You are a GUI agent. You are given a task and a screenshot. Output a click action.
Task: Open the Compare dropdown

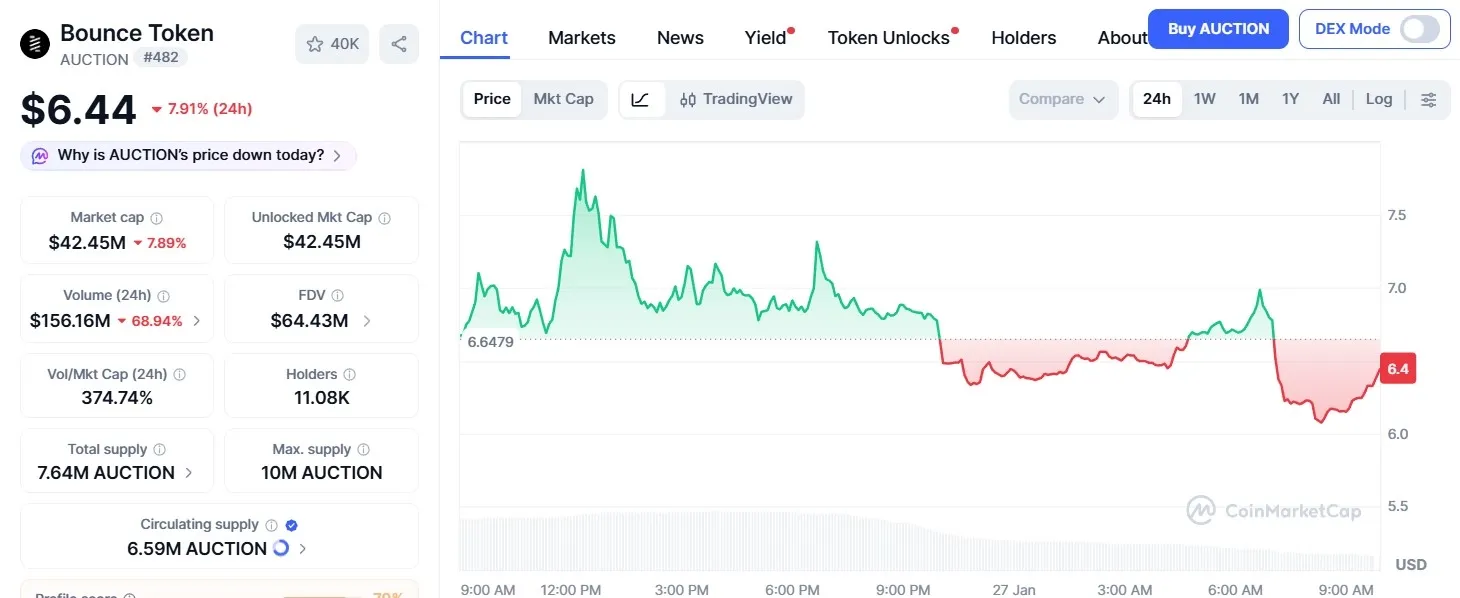pyautogui.click(x=1062, y=99)
